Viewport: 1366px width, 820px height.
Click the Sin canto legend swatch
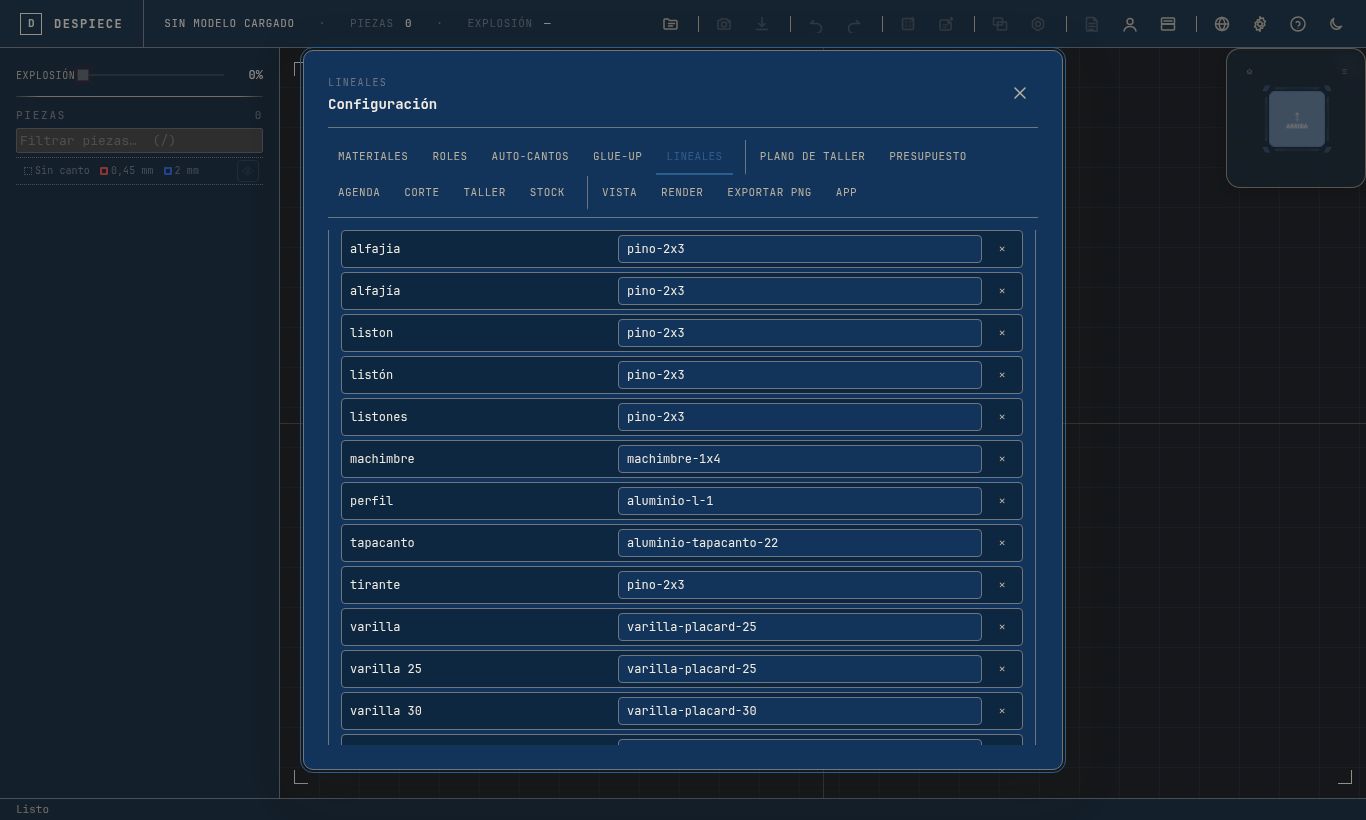(x=28, y=171)
